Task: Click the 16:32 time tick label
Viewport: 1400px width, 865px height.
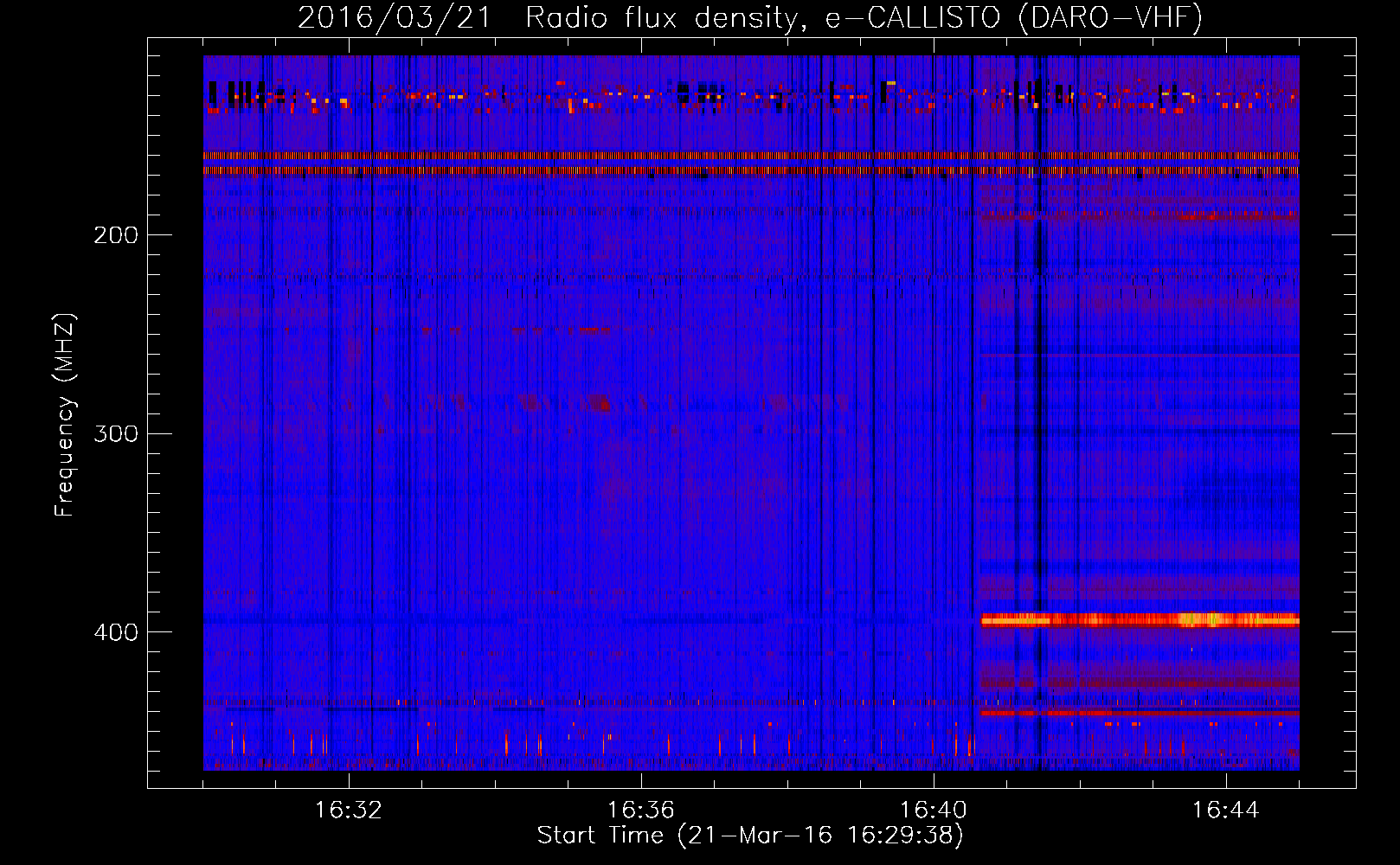Action: click(349, 811)
